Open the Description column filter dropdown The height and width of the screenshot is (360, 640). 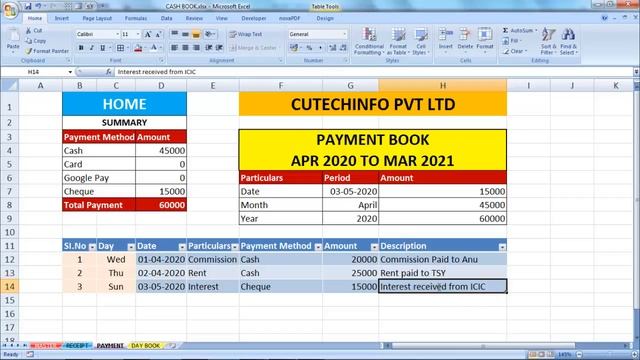click(502, 247)
